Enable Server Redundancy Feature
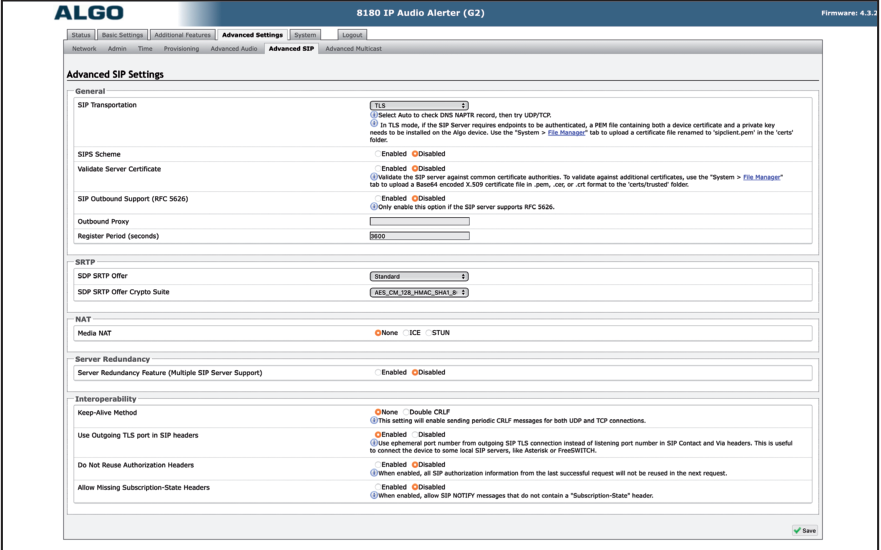The height and width of the screenshot is (550, 881). 376,372
